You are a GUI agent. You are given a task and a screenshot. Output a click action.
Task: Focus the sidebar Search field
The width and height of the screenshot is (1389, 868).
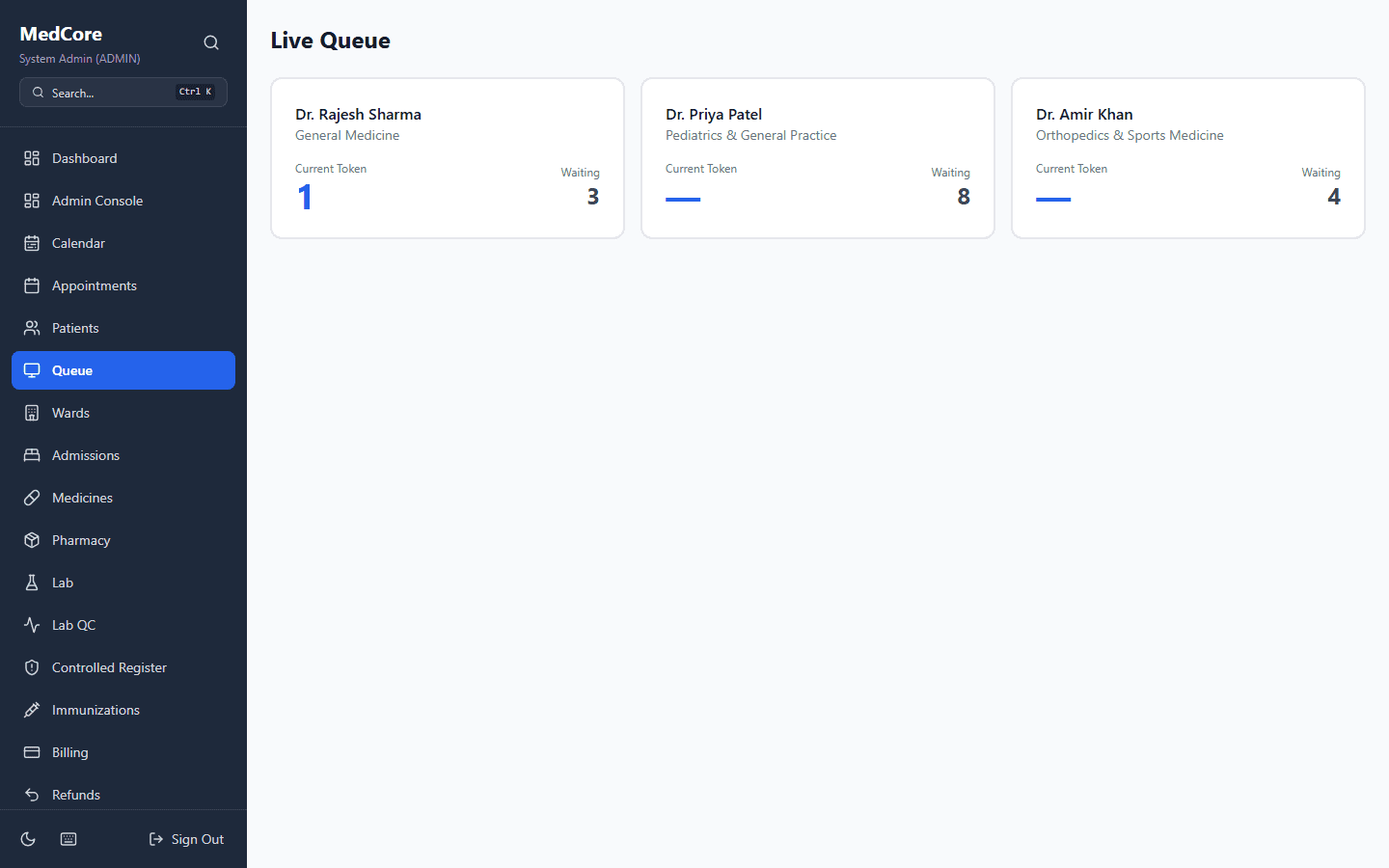(x=111, y=93)
